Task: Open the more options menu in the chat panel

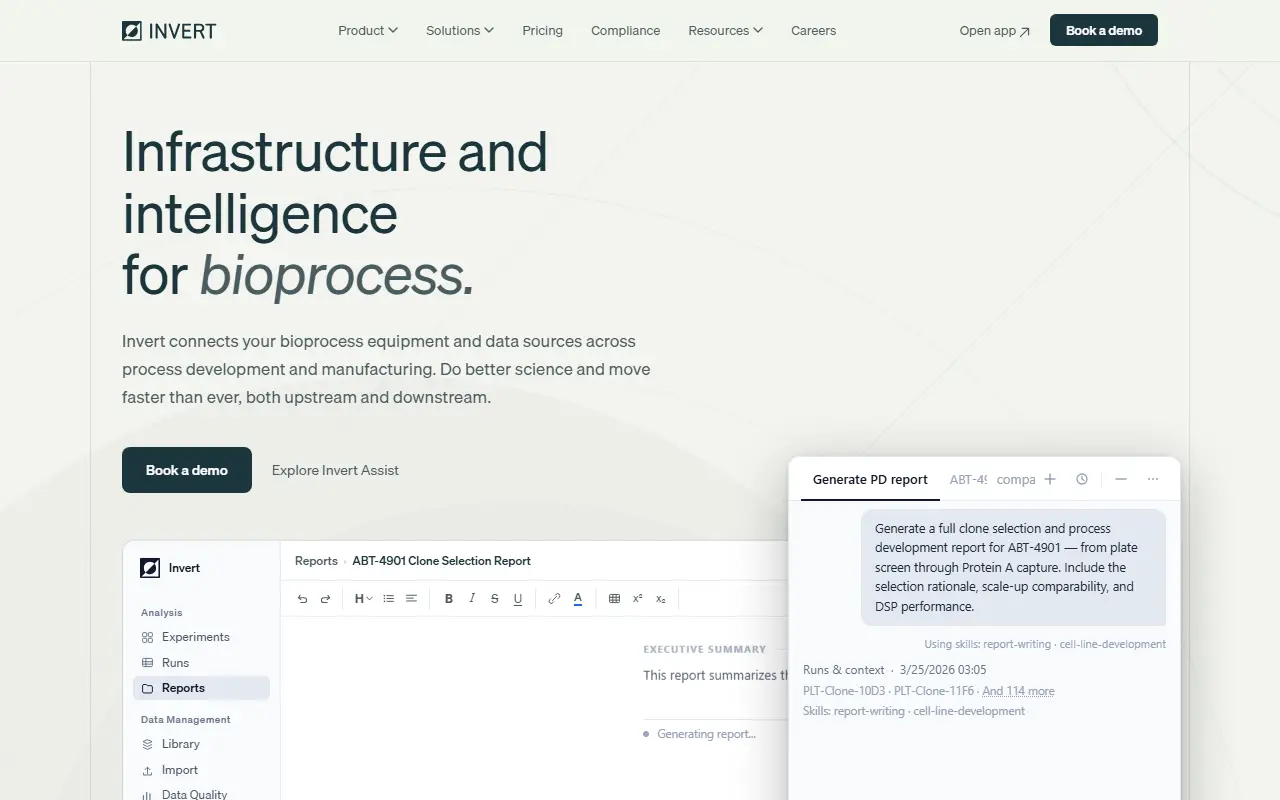Action: coord(1153,480)
